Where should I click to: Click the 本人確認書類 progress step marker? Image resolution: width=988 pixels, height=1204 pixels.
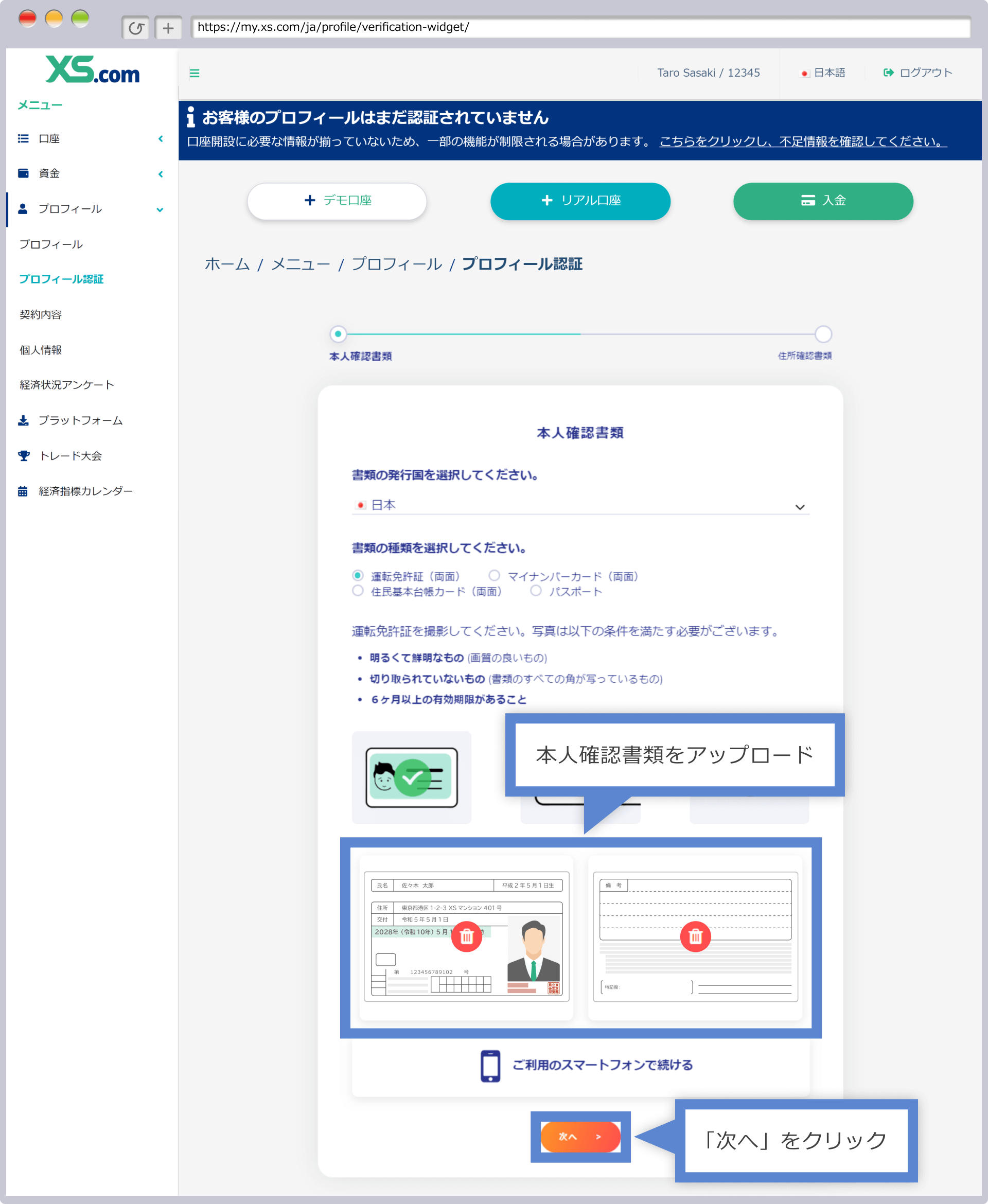tap(338, 334)
